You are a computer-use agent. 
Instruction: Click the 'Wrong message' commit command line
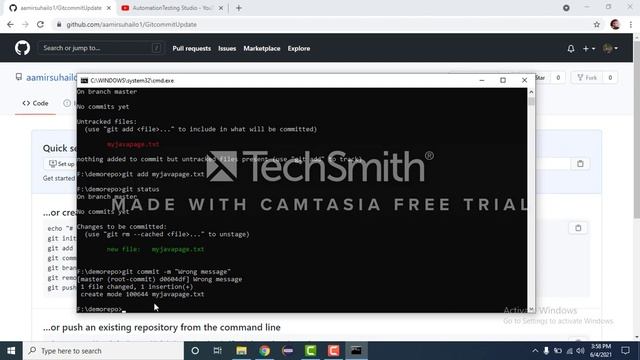[154, 271]
